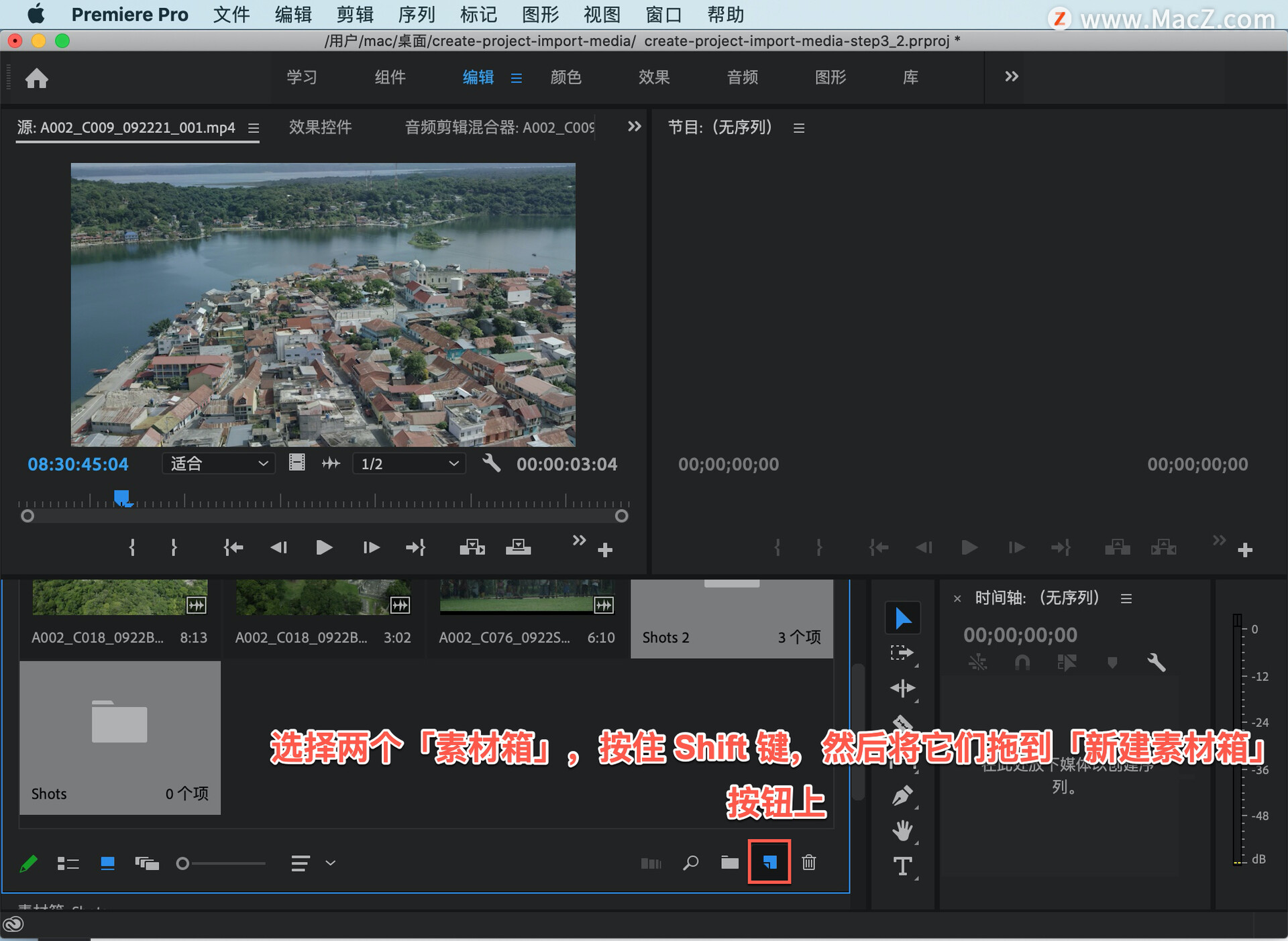Open program monitor panel menu

coord(798,127)
